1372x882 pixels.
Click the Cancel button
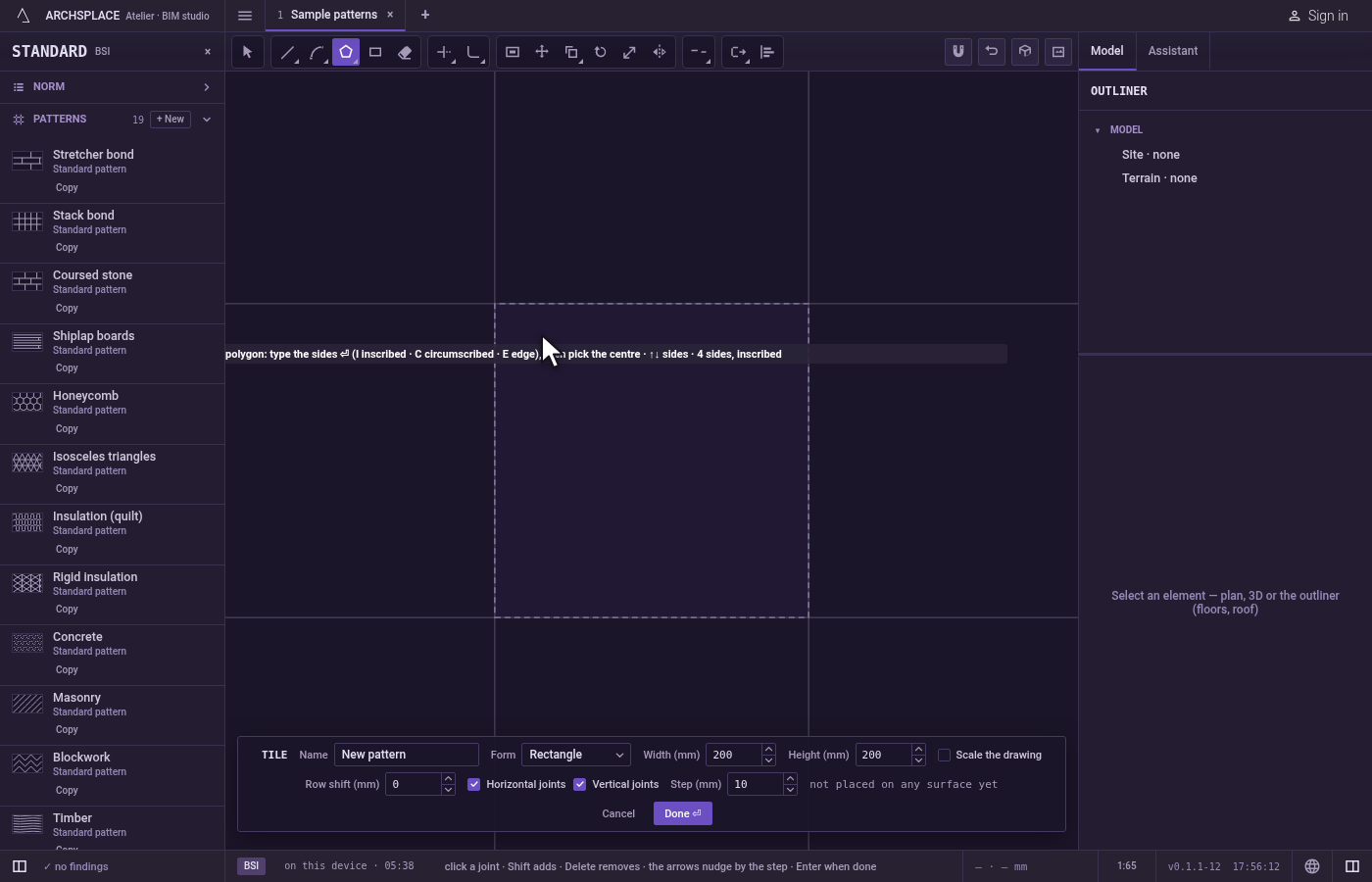pos(618,813)
